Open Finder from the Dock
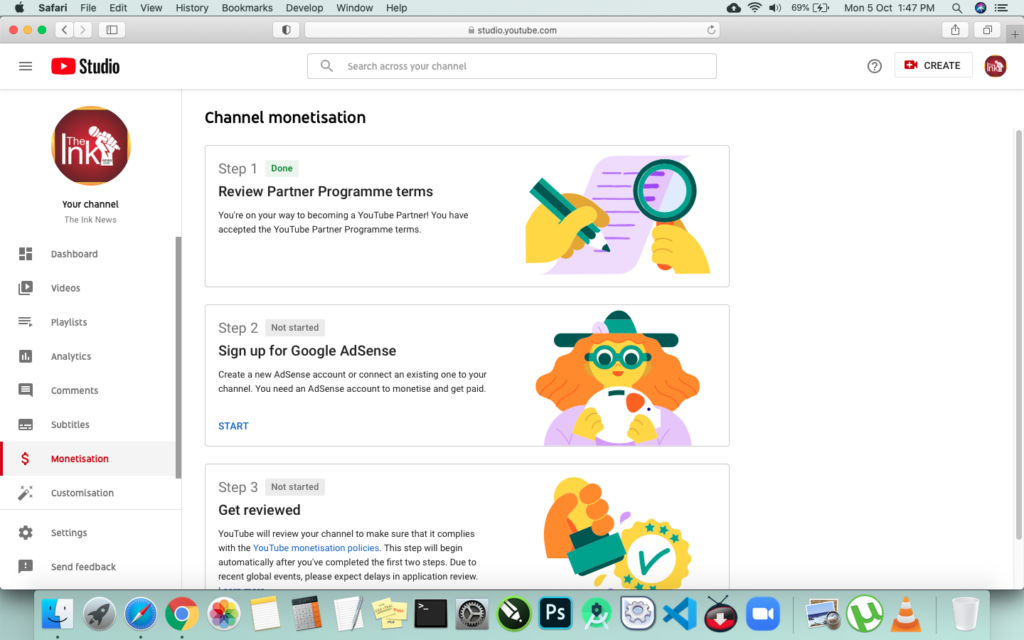 pyautogui.click(x=57, y=614)
